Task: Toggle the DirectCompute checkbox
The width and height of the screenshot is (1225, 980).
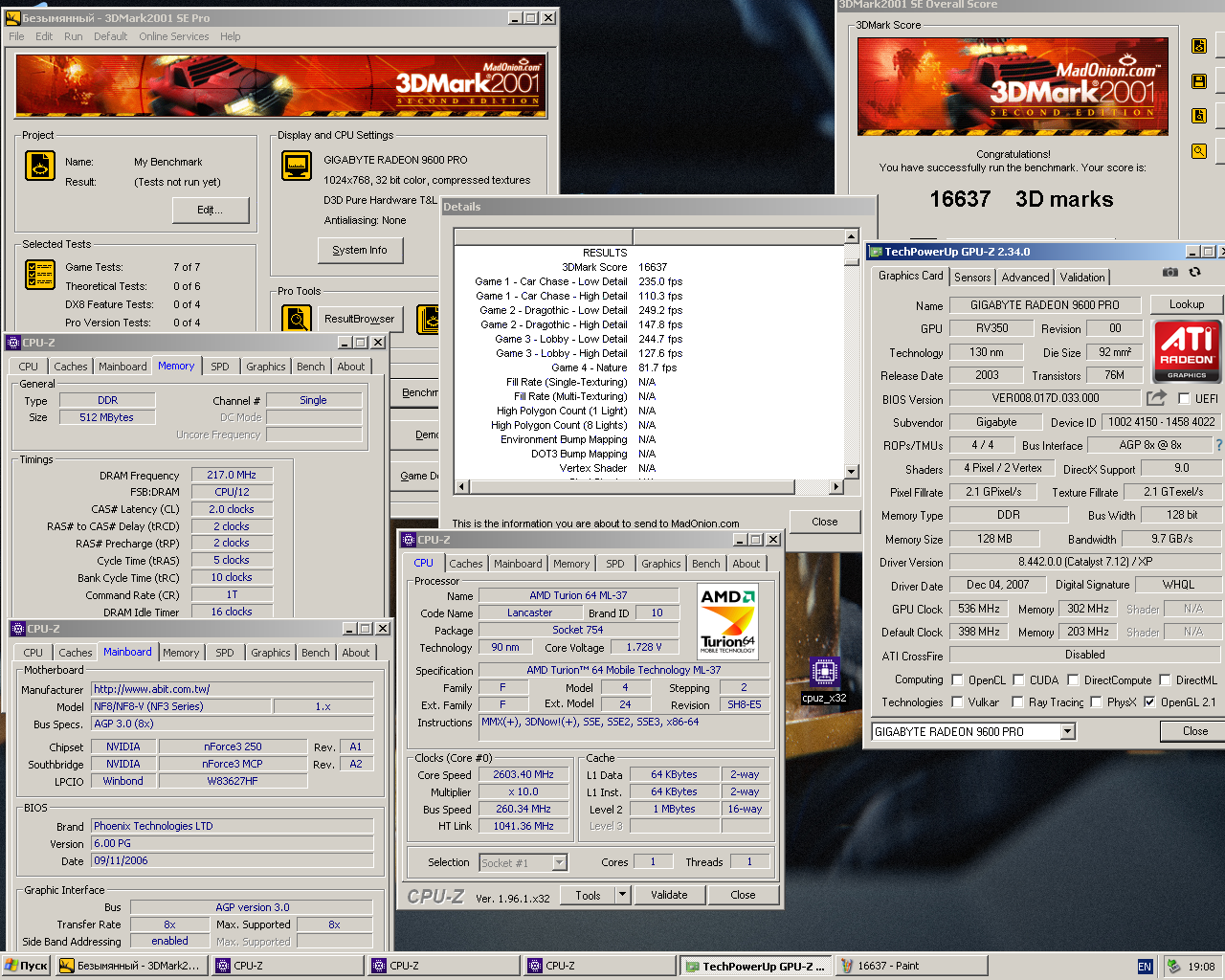Action: [x=1073, y=680]
